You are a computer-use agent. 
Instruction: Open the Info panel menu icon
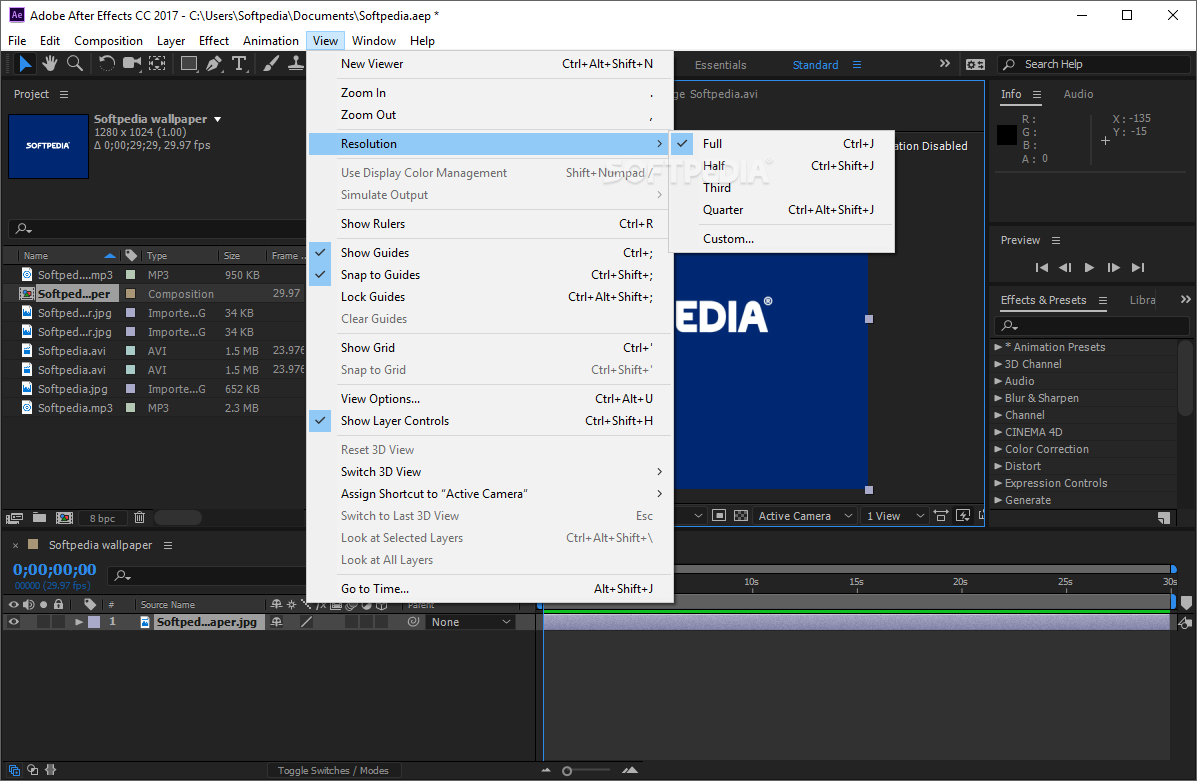(1037, 94)
